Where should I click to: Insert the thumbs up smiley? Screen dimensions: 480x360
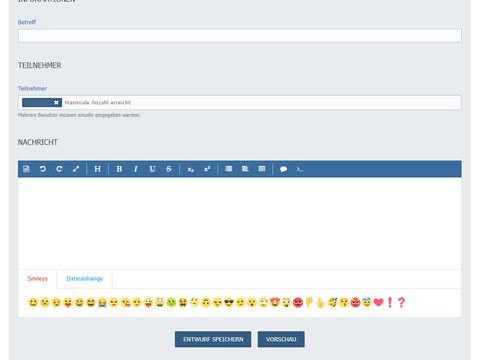coord(321,302)
